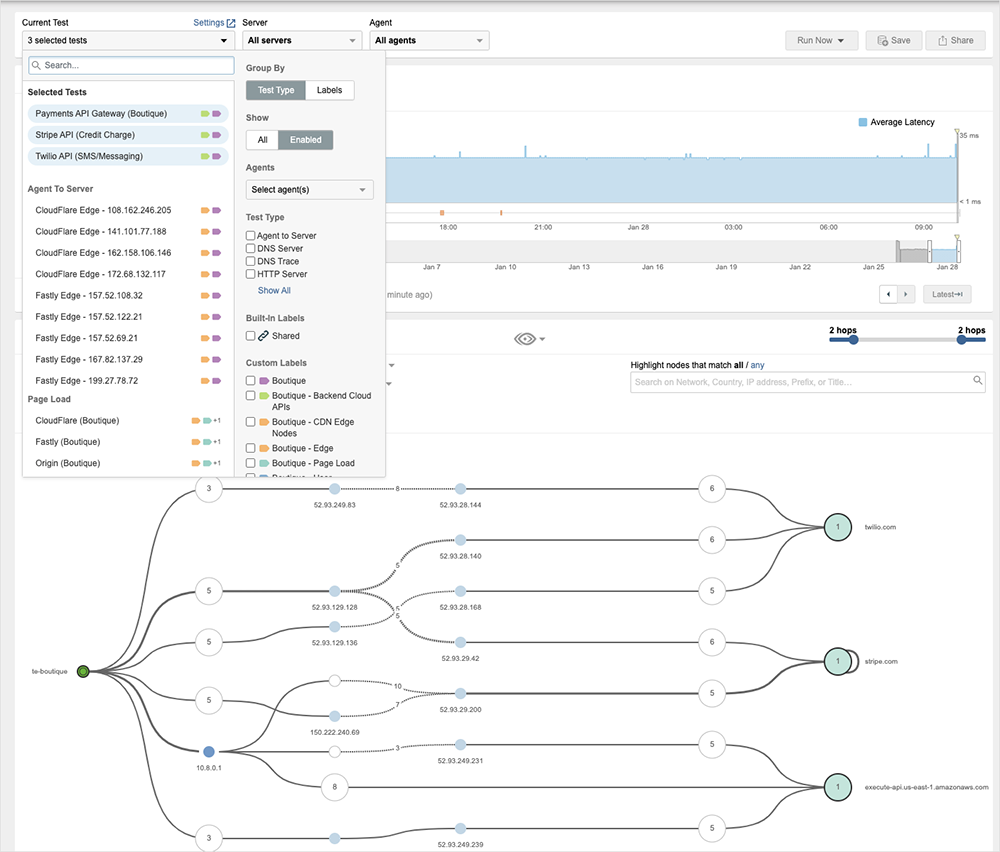
Task: Check the Shared built-in label box
Action: coord(251,336)
